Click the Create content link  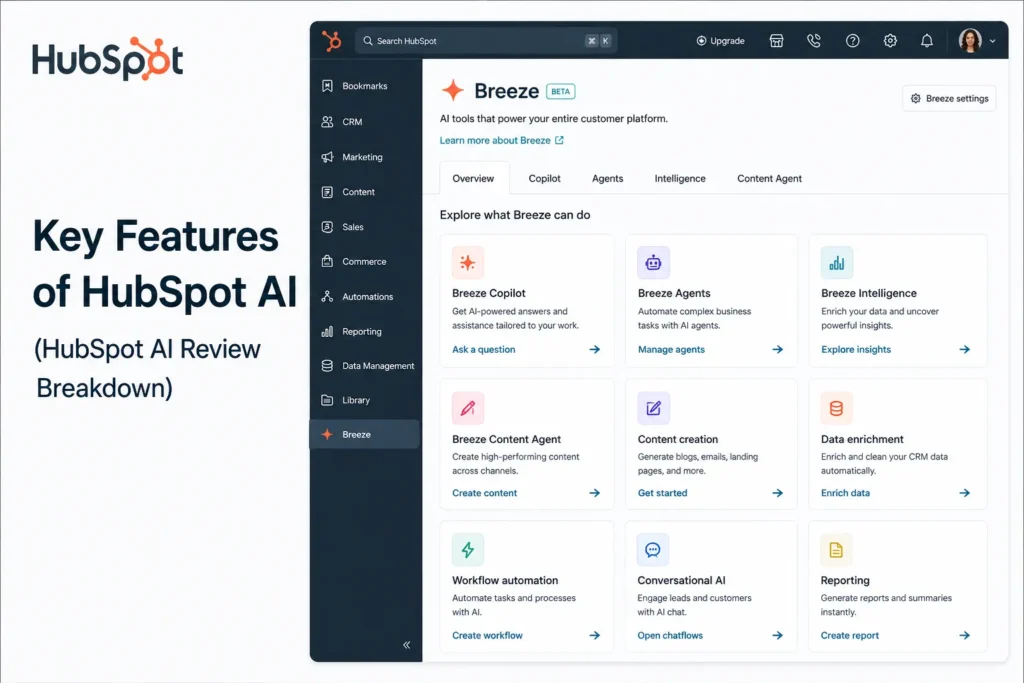coord(485,493)
